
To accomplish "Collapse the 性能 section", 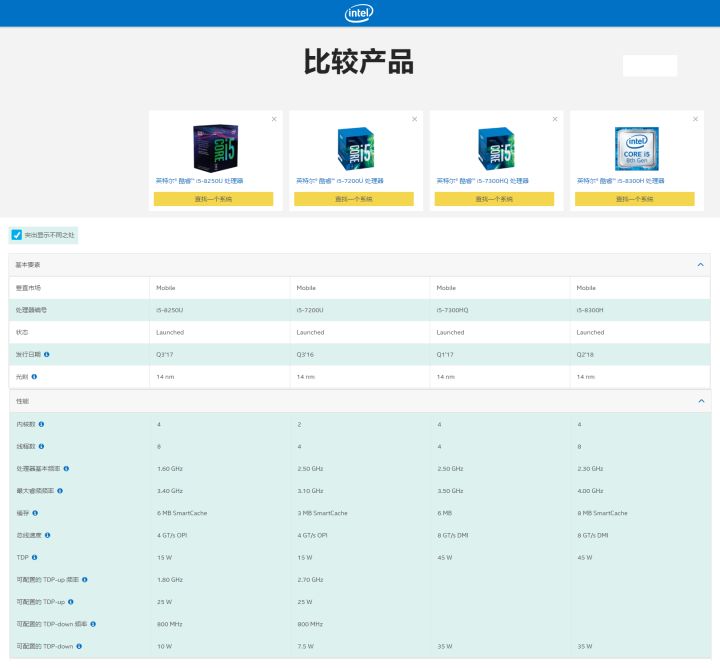I will pos(700,401).
